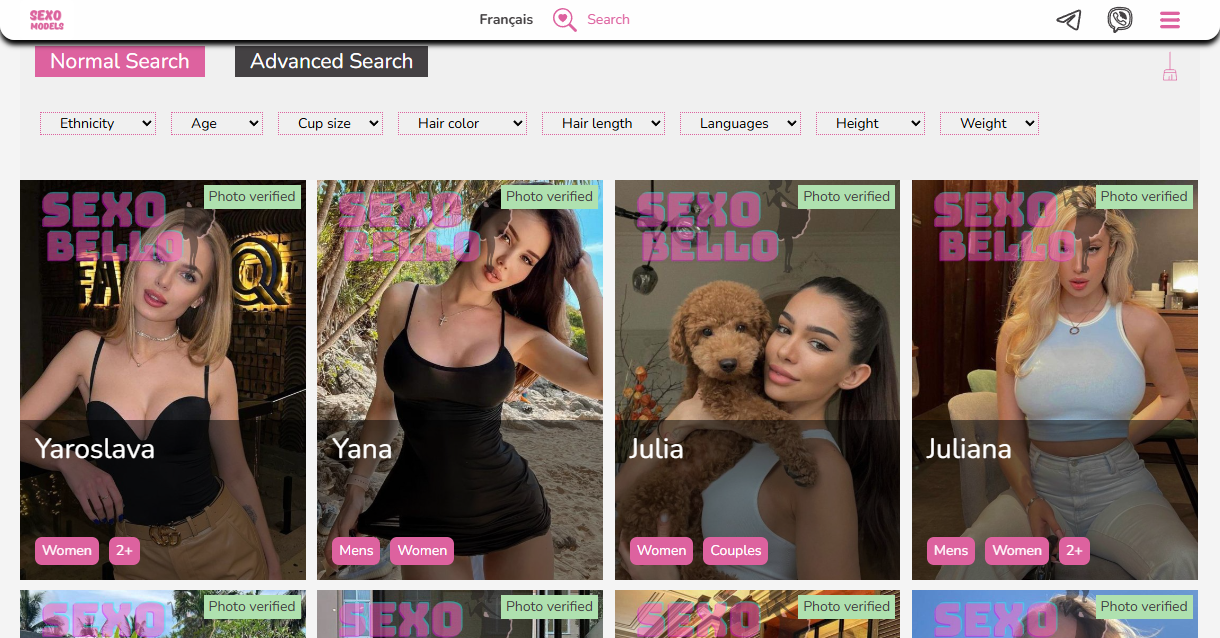Viewport: 1220px width, 638px height.
Task: Click the SEXO MODELS logo
Action: click(x=46, y=19)
